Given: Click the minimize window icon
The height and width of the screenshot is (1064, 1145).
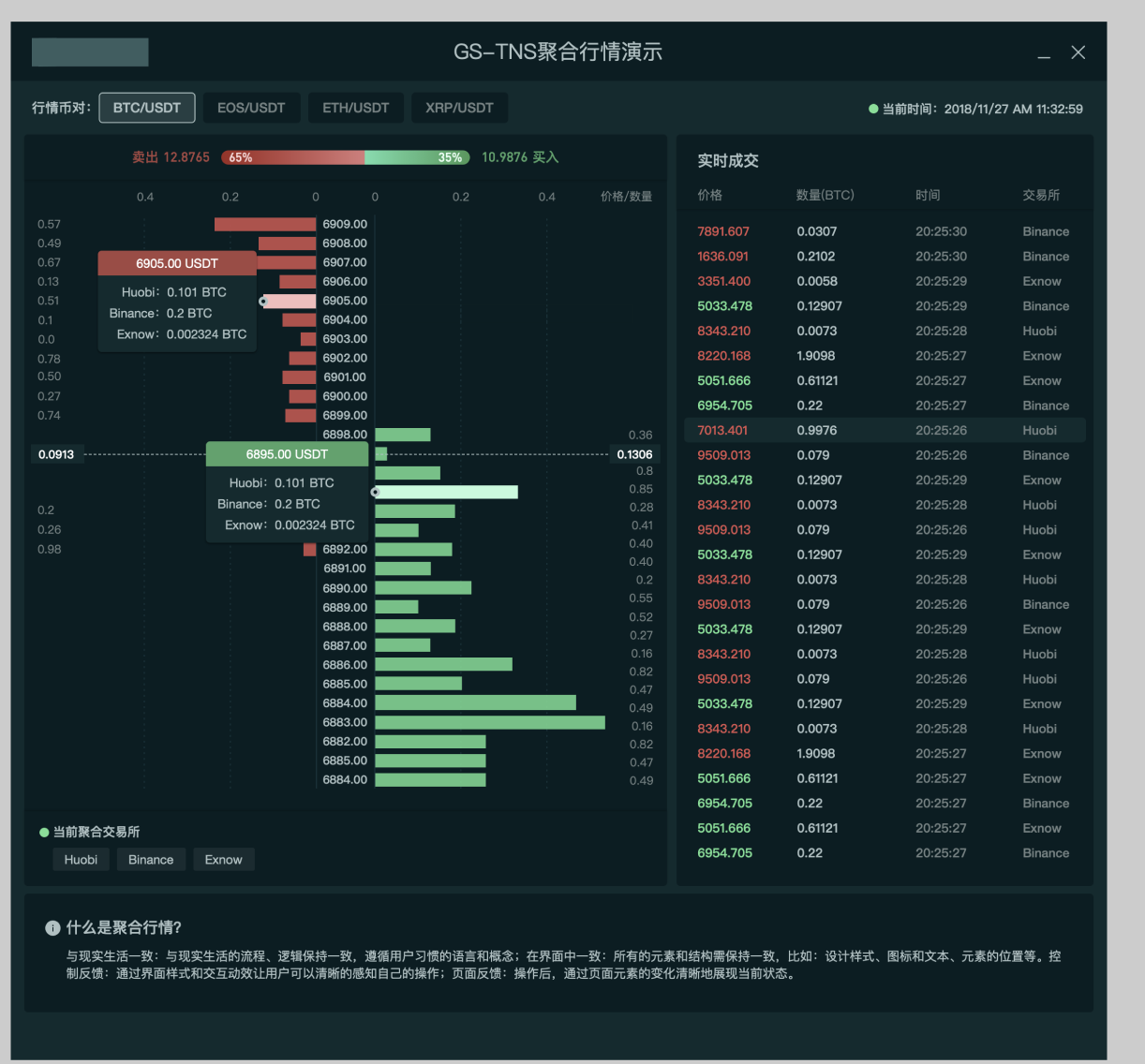Looking at the screenshot, I should click(1044, 53).
